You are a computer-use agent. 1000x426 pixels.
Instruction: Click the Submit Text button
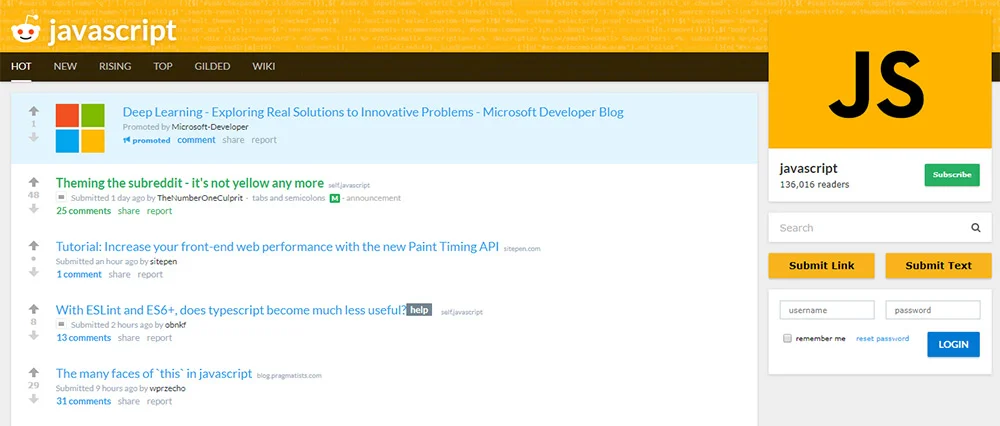(939, 266)
